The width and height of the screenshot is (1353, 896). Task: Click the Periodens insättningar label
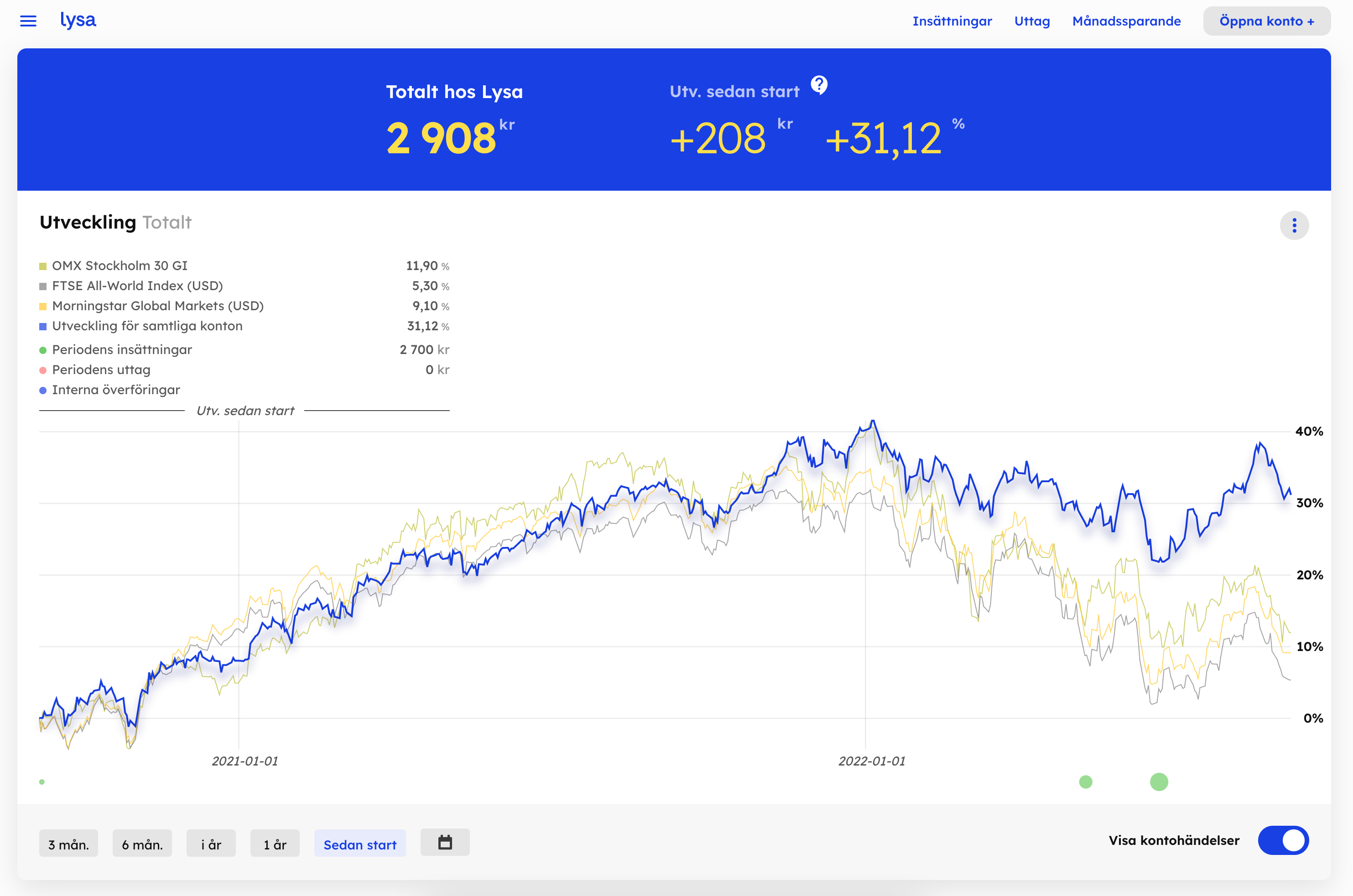(122, 349)
